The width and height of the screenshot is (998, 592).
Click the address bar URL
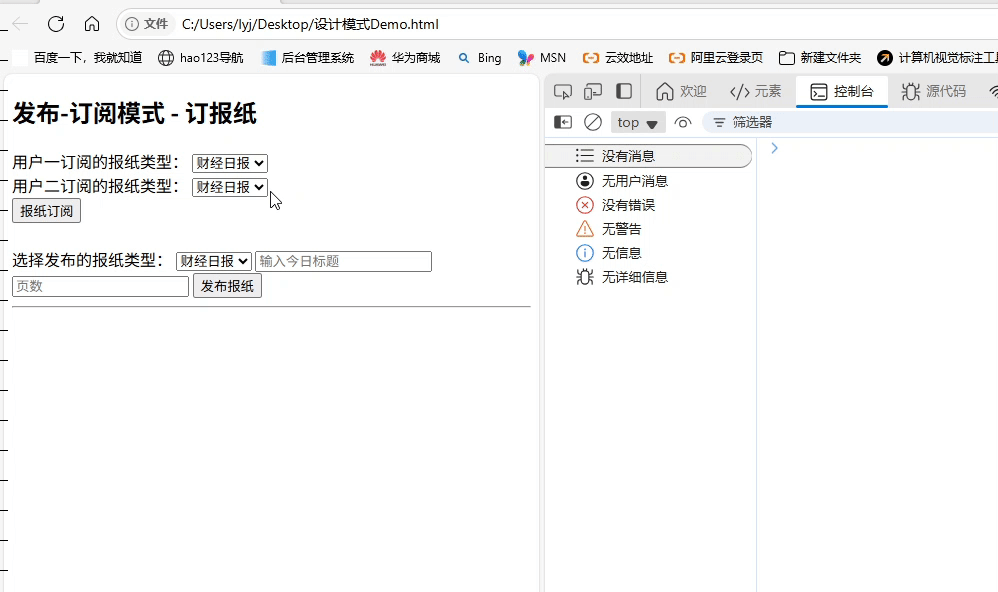pos(310,24)
